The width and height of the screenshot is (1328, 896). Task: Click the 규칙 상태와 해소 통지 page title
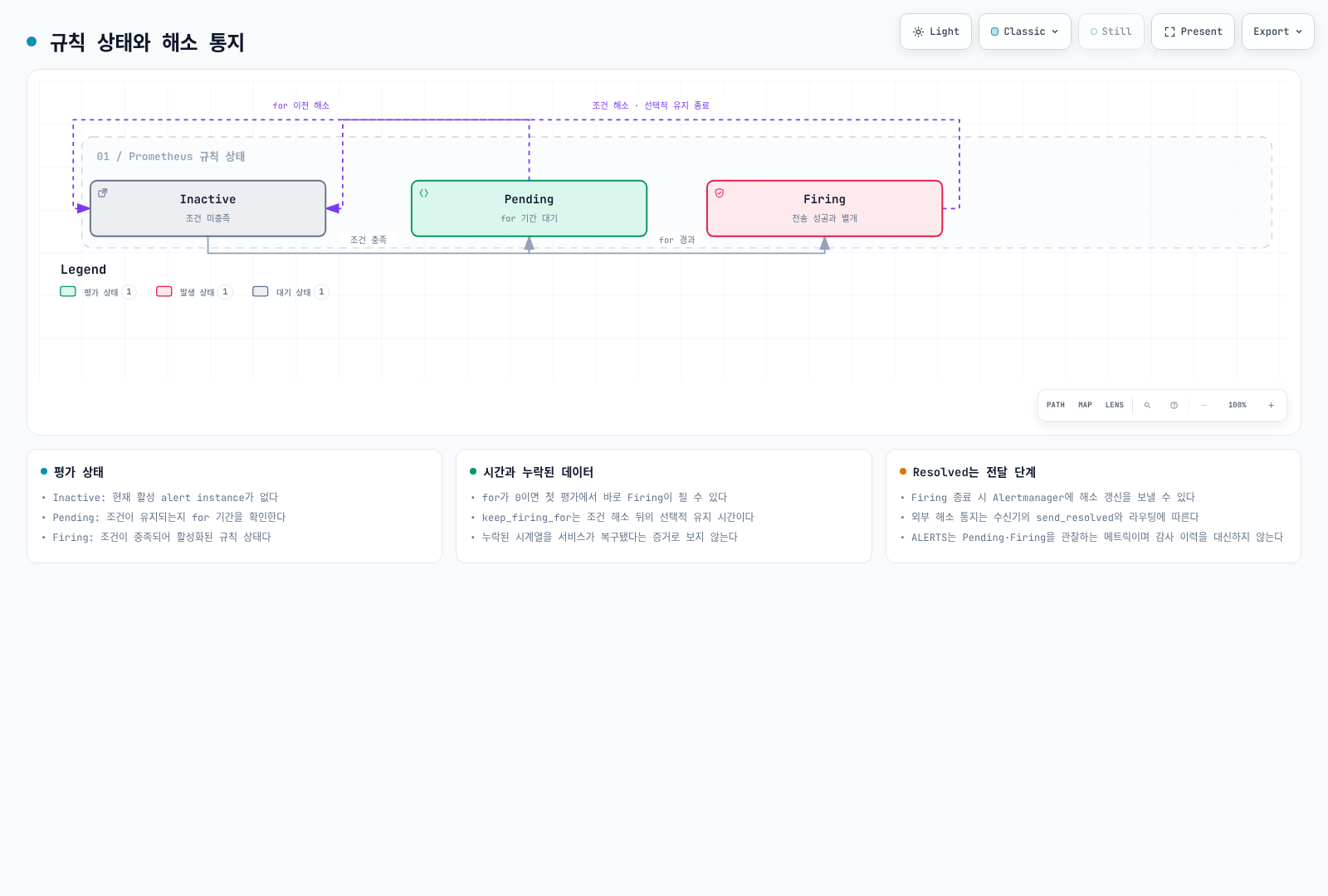(147, 42)
